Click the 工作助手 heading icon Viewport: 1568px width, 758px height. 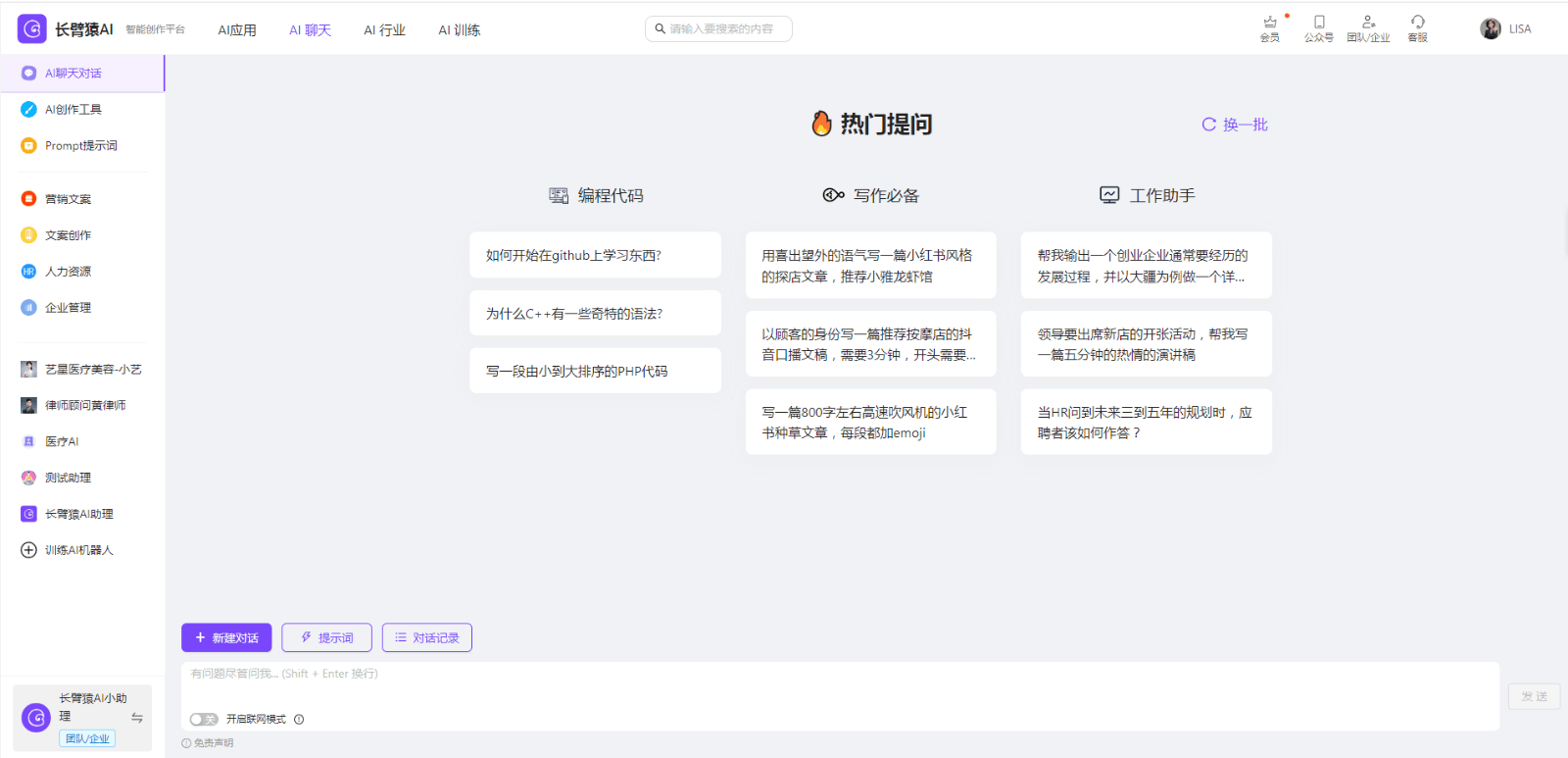tap(1109, 195)
